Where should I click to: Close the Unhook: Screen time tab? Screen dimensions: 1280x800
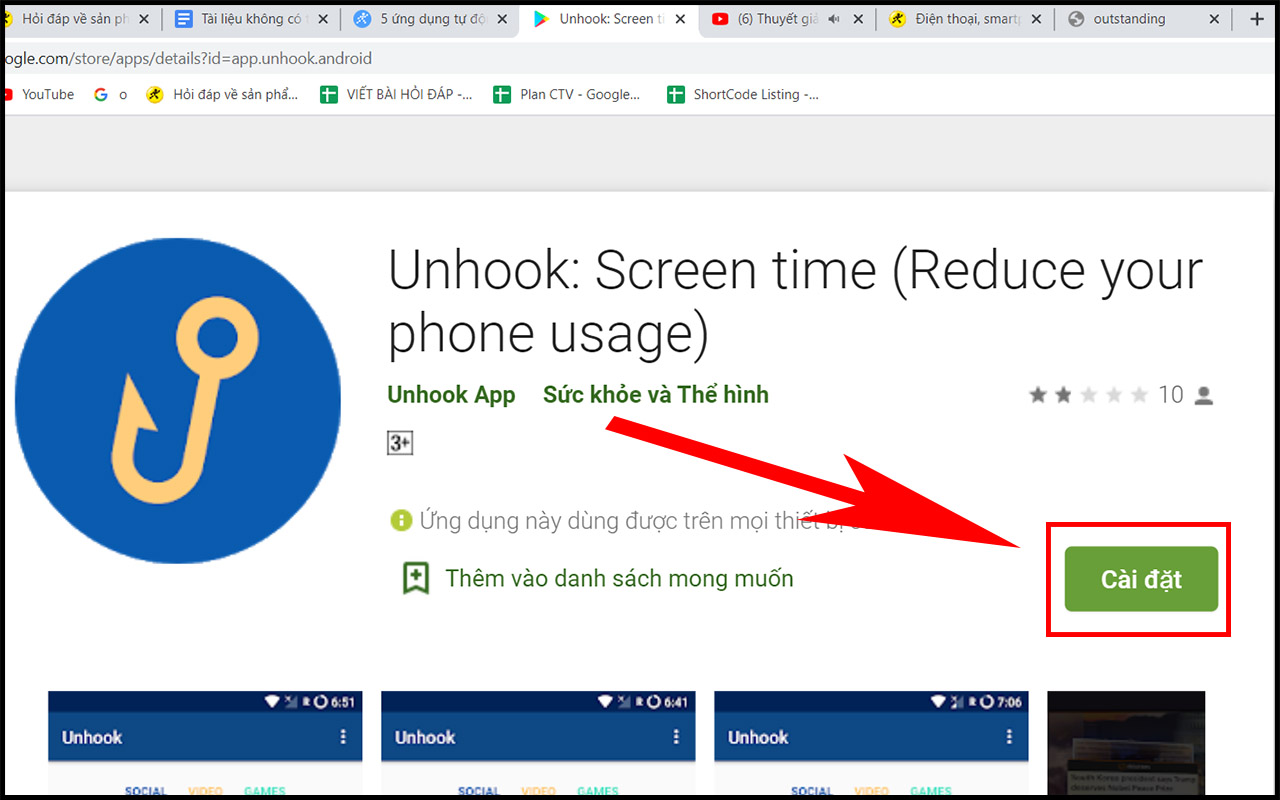tap(678, 19)
